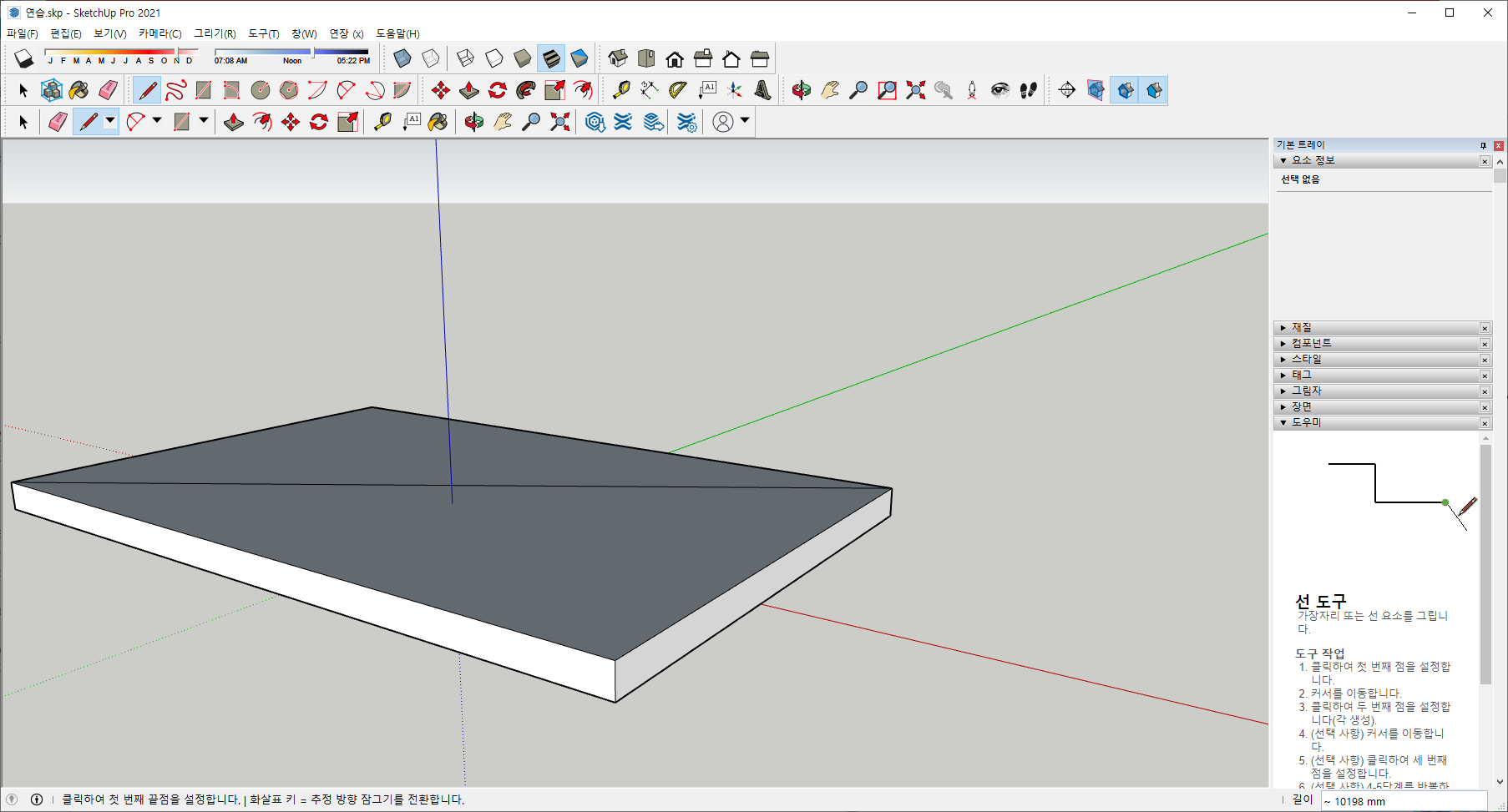Close the 기본 트레이 tray with the red x
The image size is (1508, 812).
[x=1499, y=145]
